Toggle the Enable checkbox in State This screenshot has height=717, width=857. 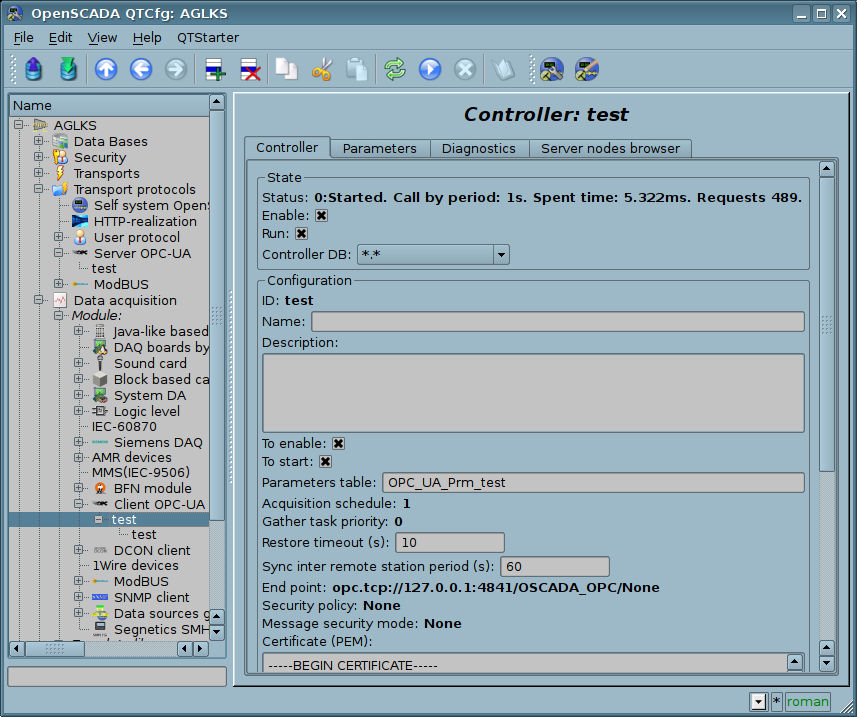tap(322, 215)
